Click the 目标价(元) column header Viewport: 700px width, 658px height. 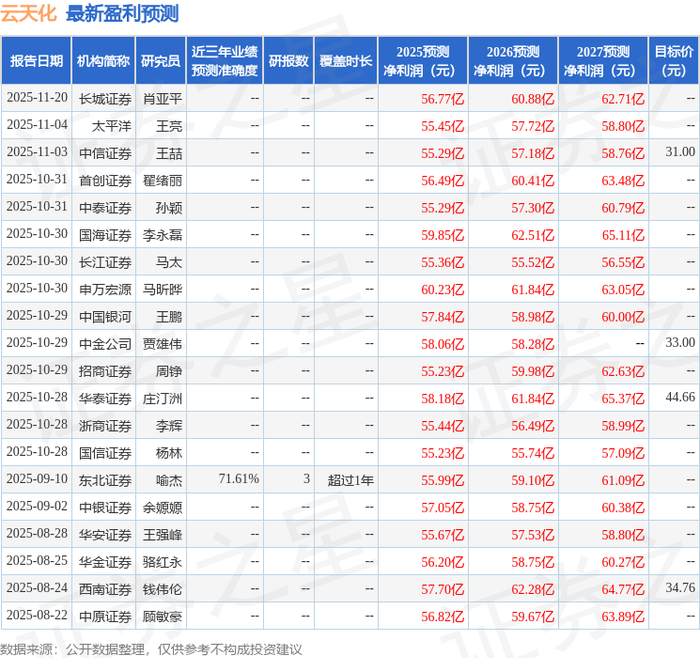(674, 61)
